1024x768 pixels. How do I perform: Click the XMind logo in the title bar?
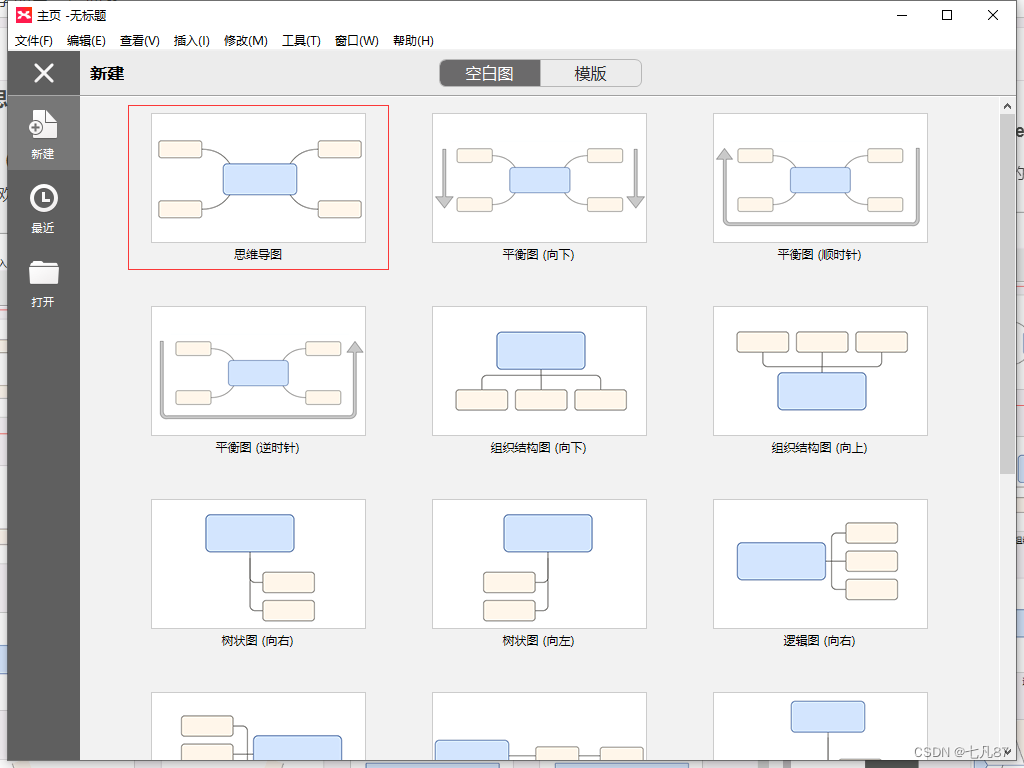24,15
